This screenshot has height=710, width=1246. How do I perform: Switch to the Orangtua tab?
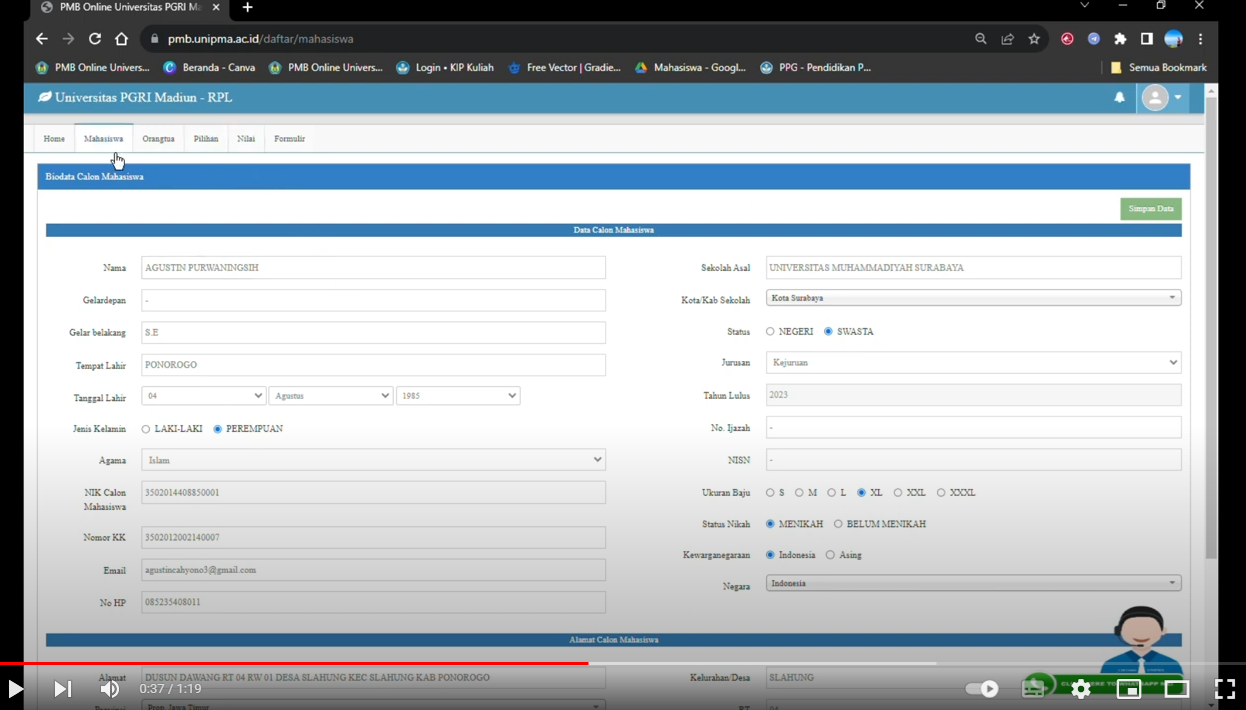pyautogui.click(x=158, y=139)
